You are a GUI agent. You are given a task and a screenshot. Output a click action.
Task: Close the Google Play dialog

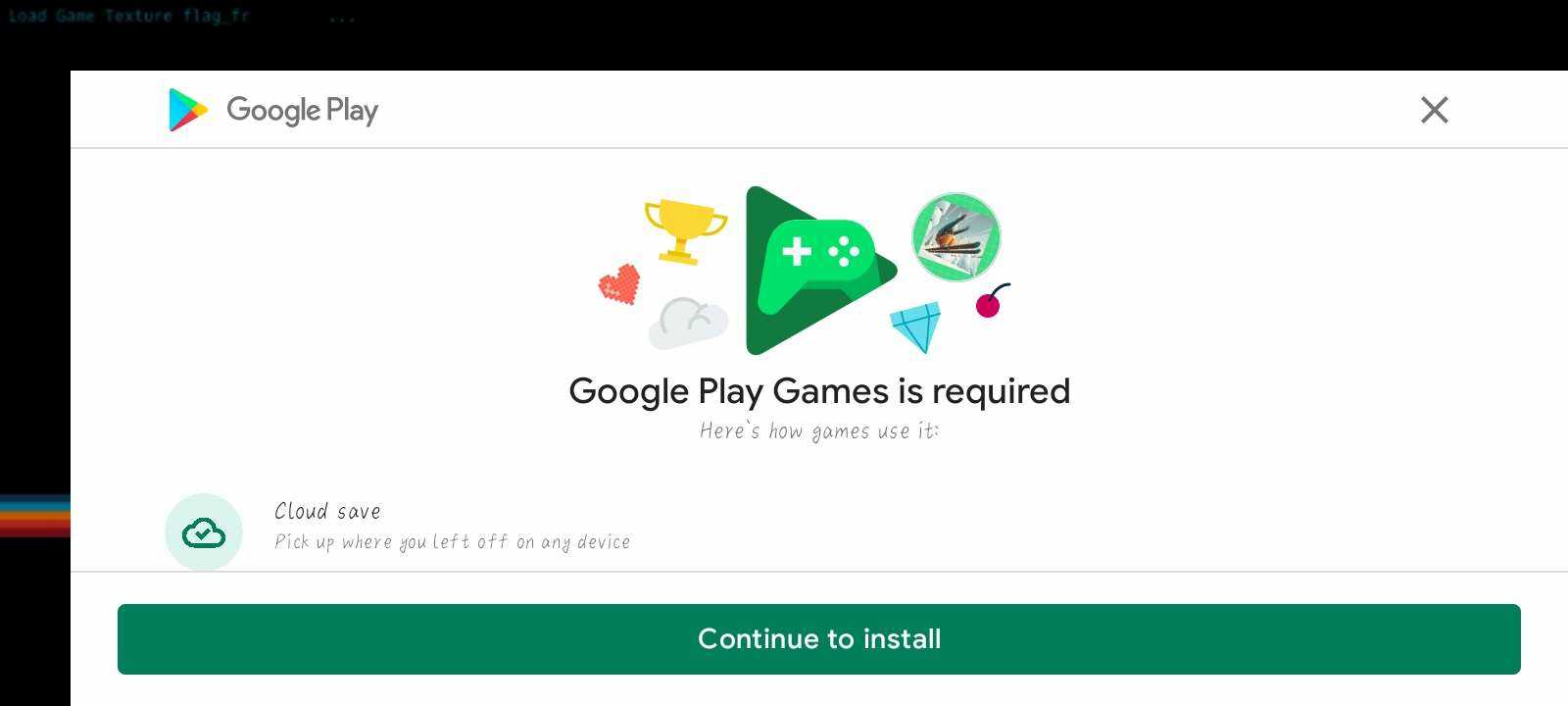point(1434,110)
